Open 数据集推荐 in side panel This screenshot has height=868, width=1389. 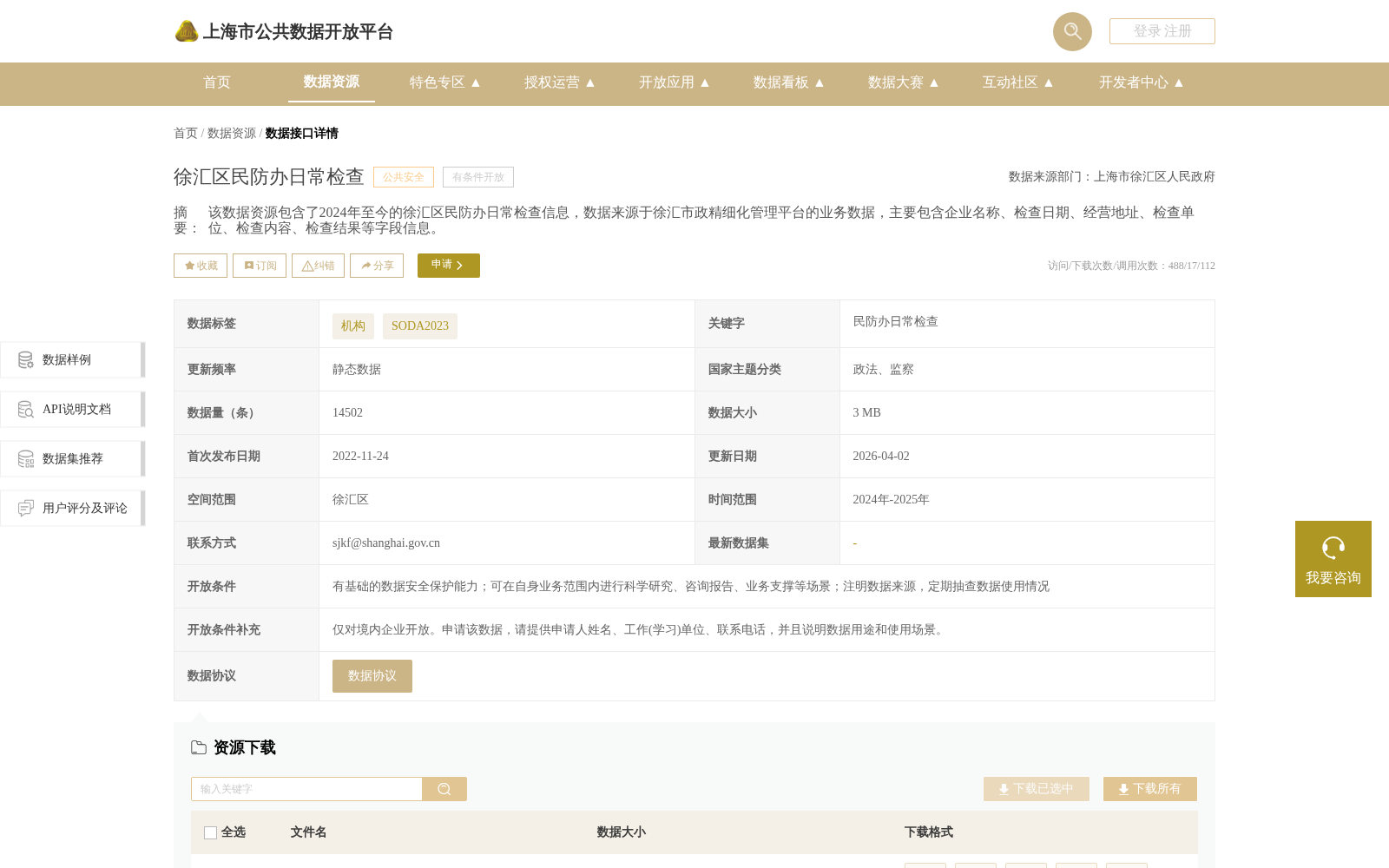point(73,458)
